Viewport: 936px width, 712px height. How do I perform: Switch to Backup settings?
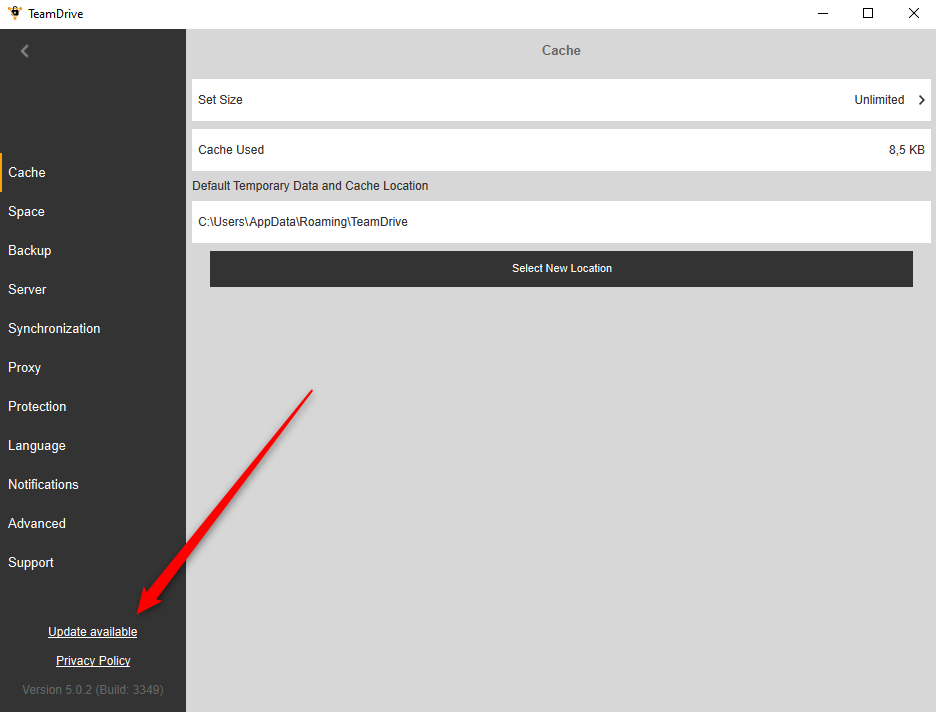(x=93, y=251)
